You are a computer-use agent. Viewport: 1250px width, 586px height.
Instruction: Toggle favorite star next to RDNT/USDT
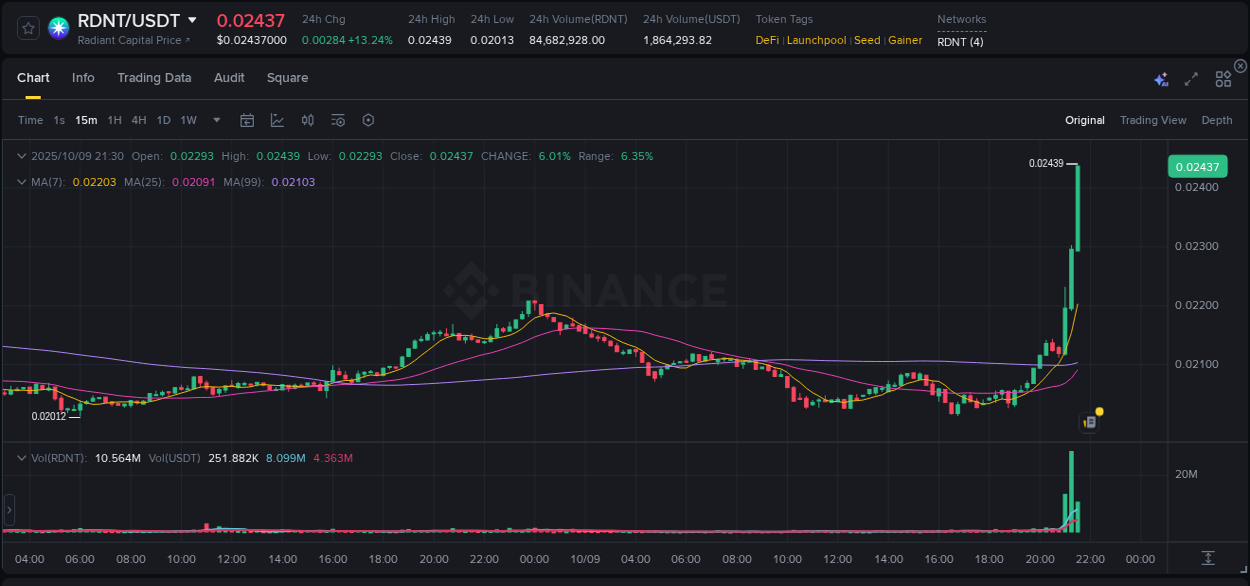tap(28, 28)
